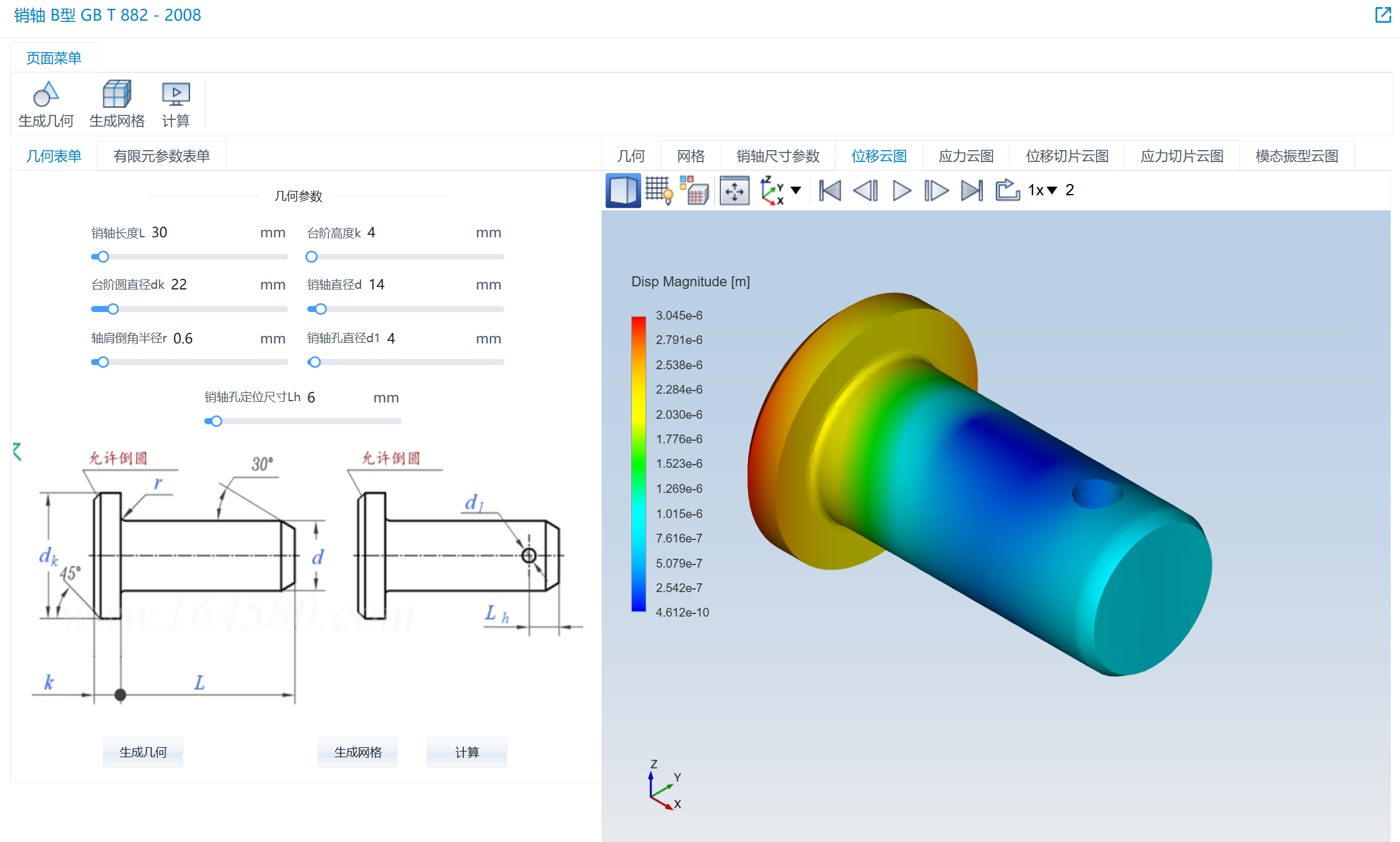1400x842 pixels.
Task: Adjust the 轴肩倒角半径r slider handle
Action: point(104,362)
